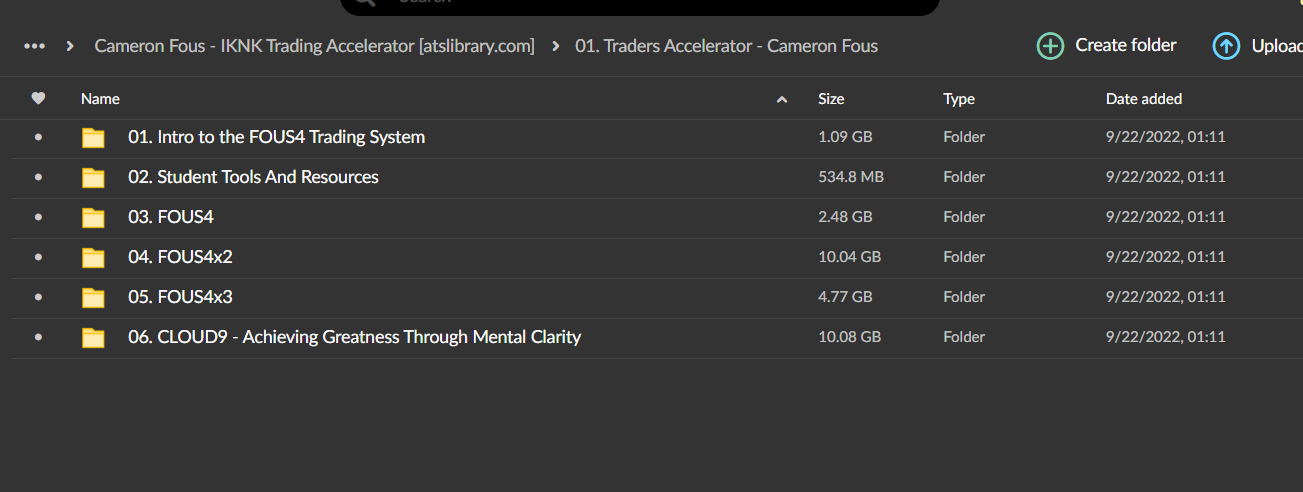Click the 03. FOUS4 folder icon
Viewport: 1303px width, 492px height.
click(93, 218)
